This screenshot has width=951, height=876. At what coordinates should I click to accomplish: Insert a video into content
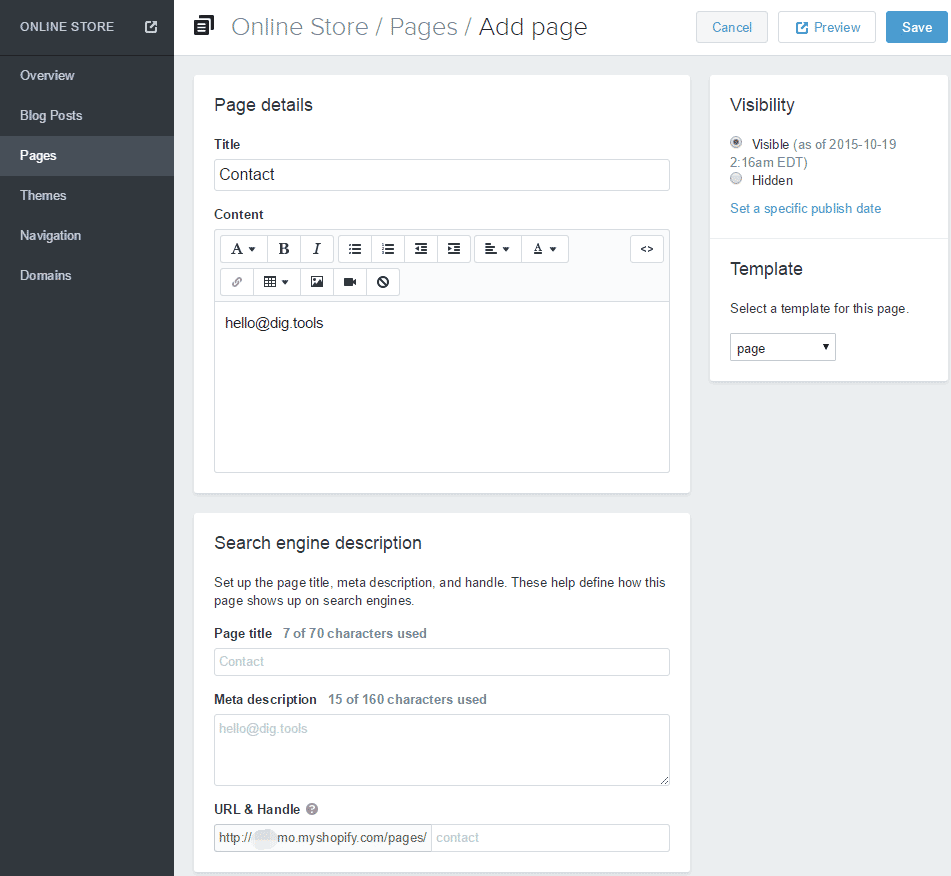[x=350, y=282]
